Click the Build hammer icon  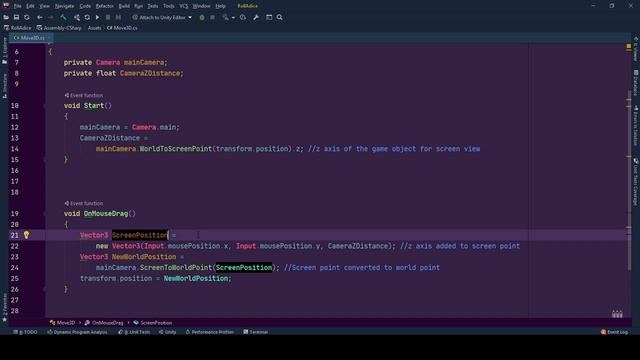63,18
